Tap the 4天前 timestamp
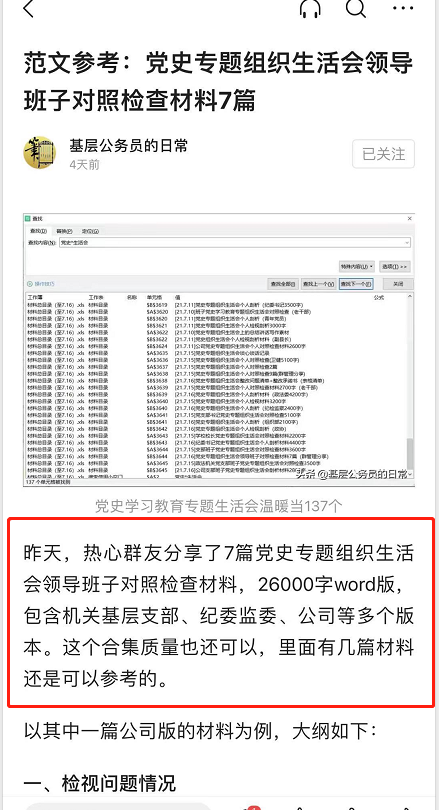 [85, 165]
